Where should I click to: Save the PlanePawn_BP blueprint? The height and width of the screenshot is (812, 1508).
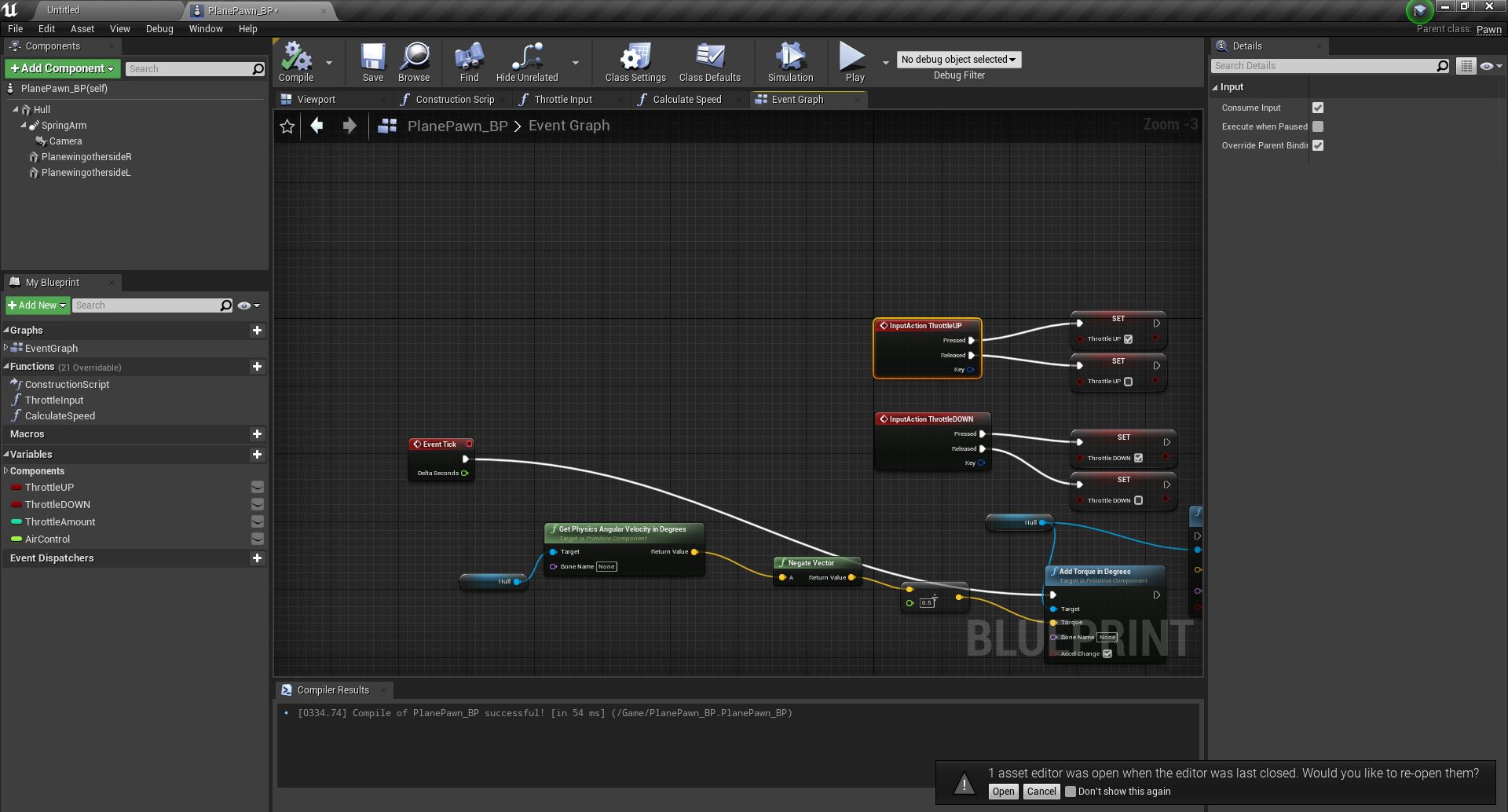[x=373, y=62]
